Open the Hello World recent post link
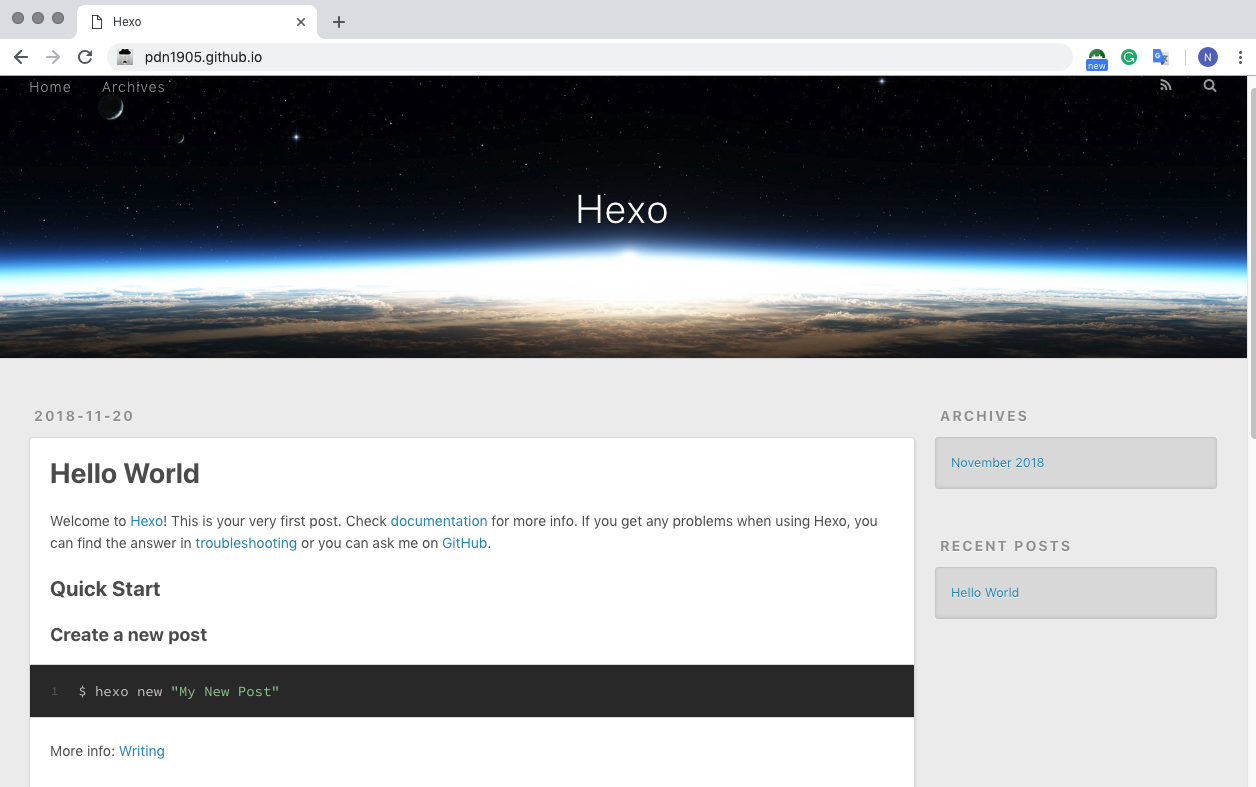The image size is (1256, 787). click(985, 592)
